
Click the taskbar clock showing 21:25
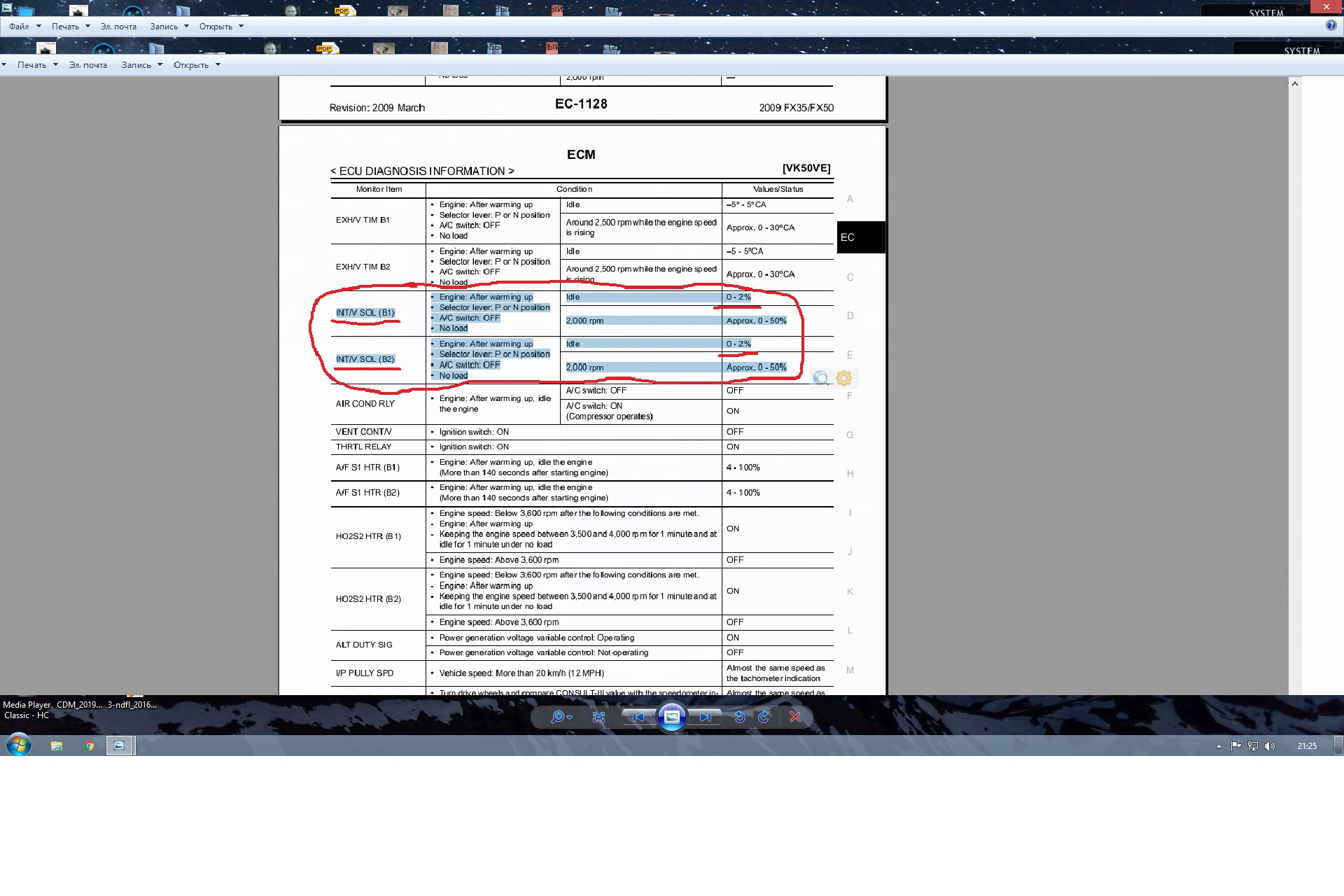[x=1306, y=746]
